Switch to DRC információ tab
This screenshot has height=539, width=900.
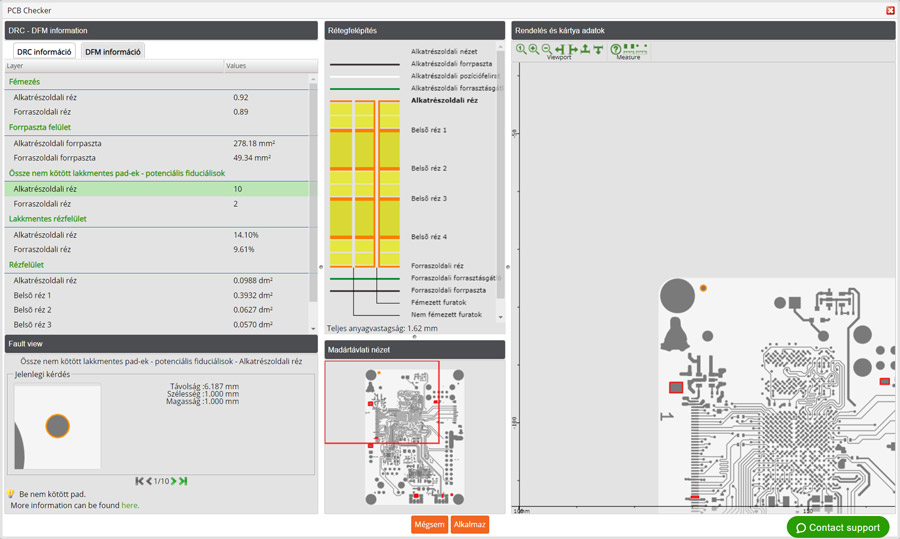click(44, 51)
